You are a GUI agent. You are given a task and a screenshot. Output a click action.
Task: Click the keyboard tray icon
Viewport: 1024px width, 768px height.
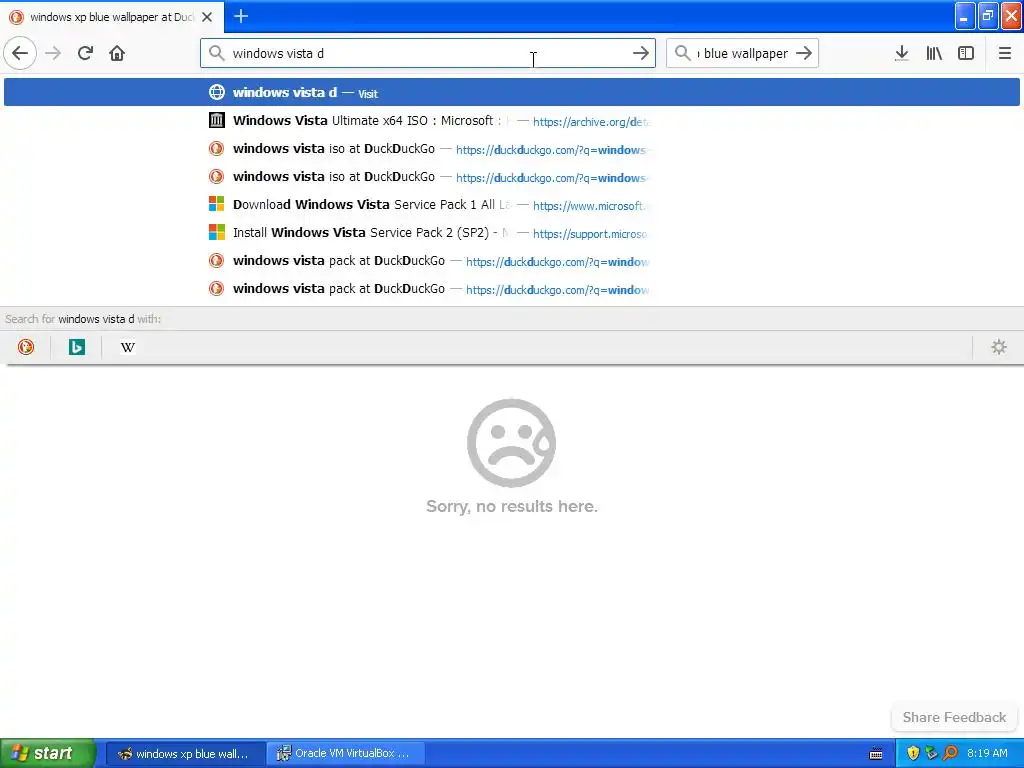pos(876,754)
